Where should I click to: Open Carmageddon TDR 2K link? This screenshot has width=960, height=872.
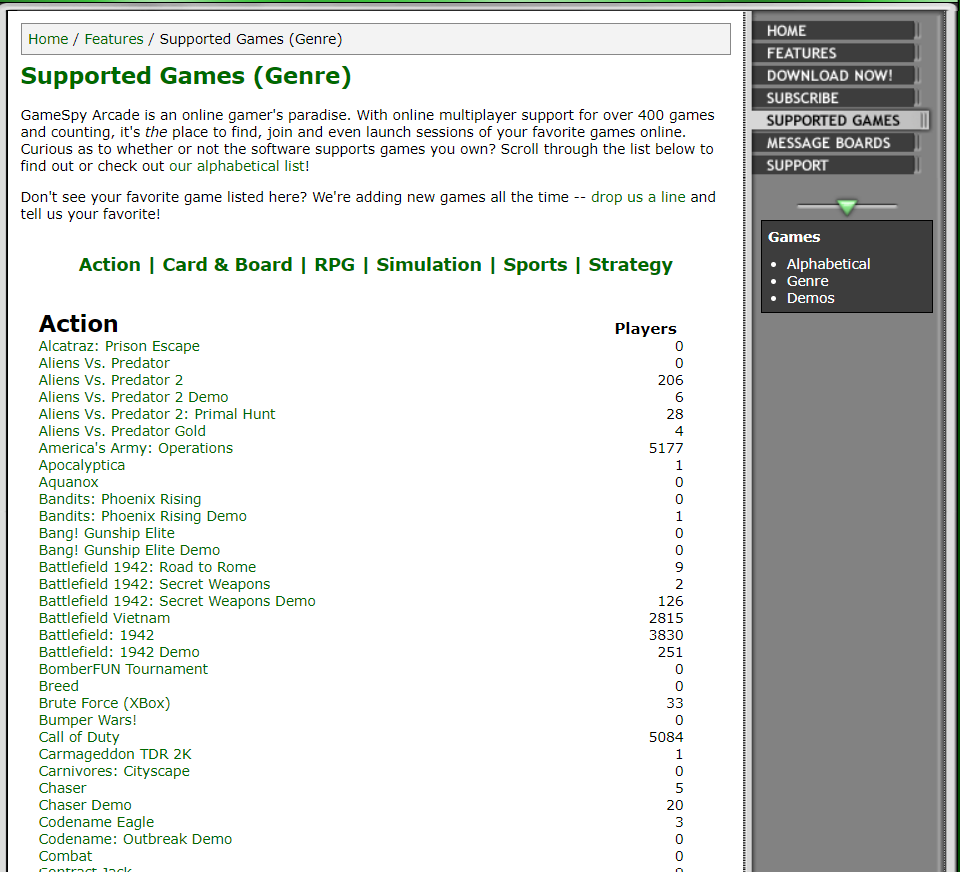[115, 754]
